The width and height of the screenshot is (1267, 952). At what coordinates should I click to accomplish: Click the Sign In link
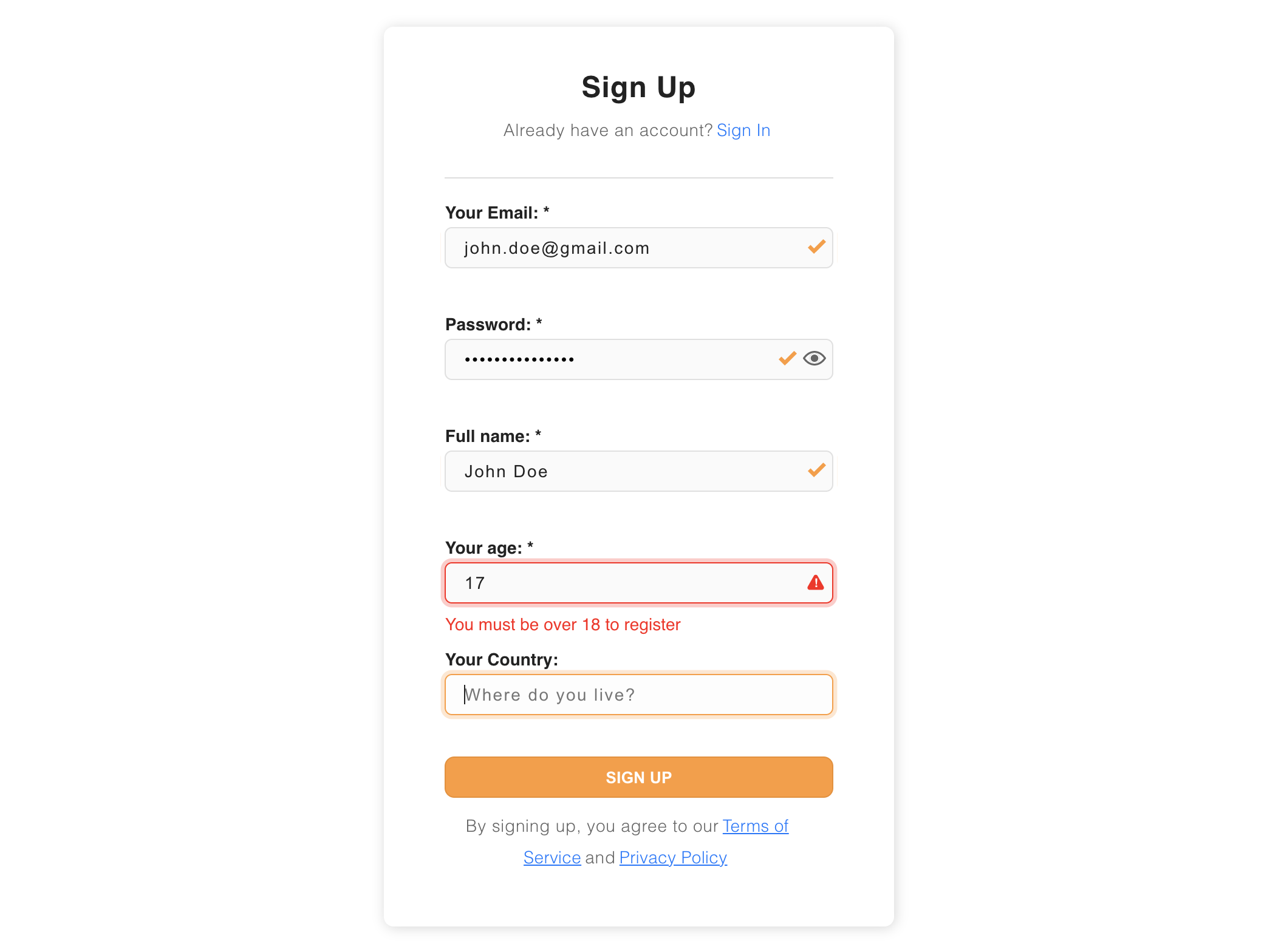pyautogui.click(x=744, y=129)
